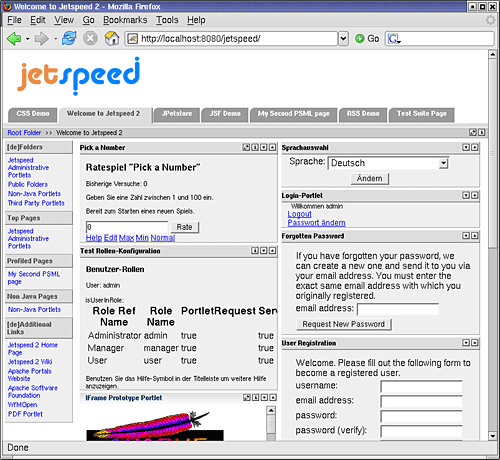The width and height of the screenshot is (500, 460).
Task: Click help icon on Pick a Number portlet
Action: [255, 147]
